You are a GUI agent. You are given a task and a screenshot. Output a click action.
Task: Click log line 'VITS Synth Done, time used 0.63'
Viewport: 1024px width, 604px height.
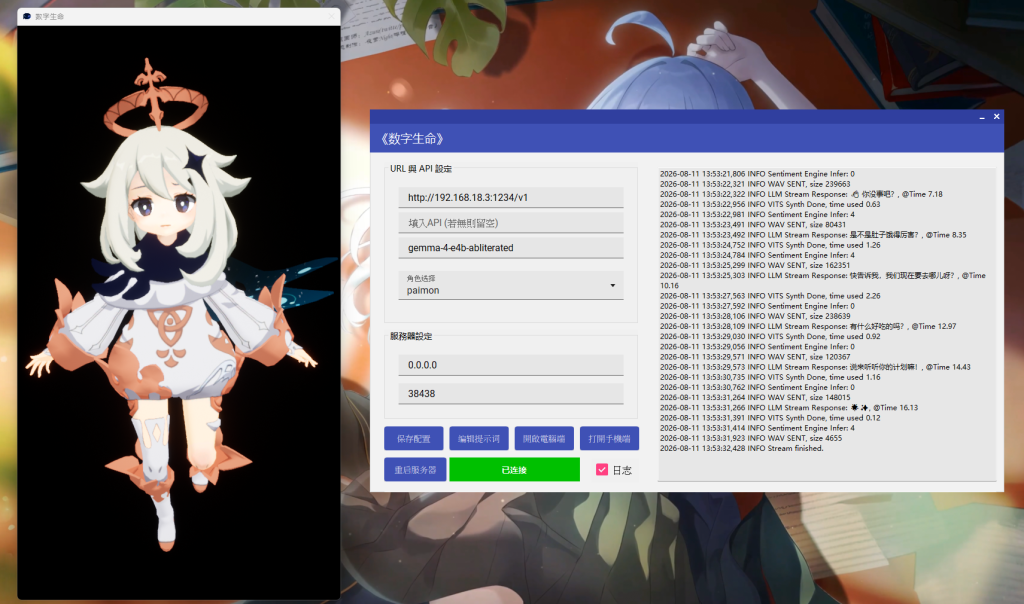pos(770,204)
